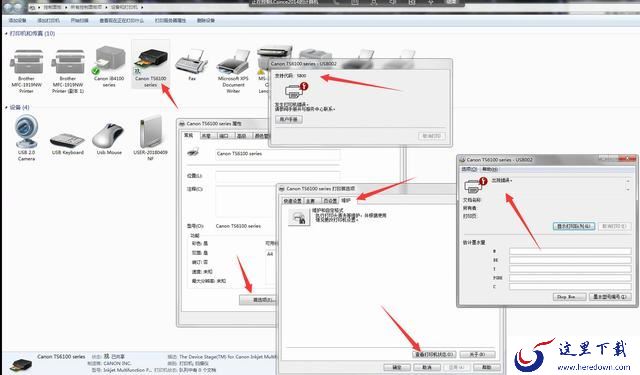
Task: Select the USER-20180409NF computer icon
Action: [x=150, y=138]
